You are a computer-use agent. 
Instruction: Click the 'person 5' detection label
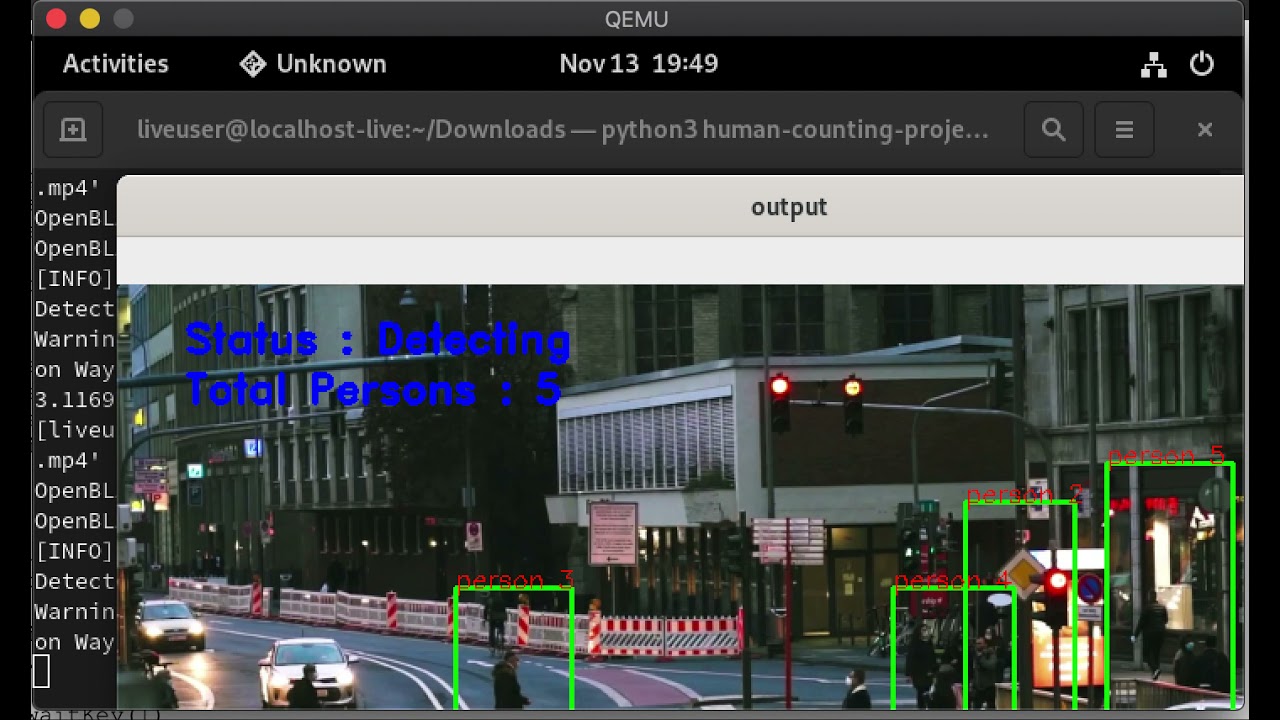(1166, 456)
